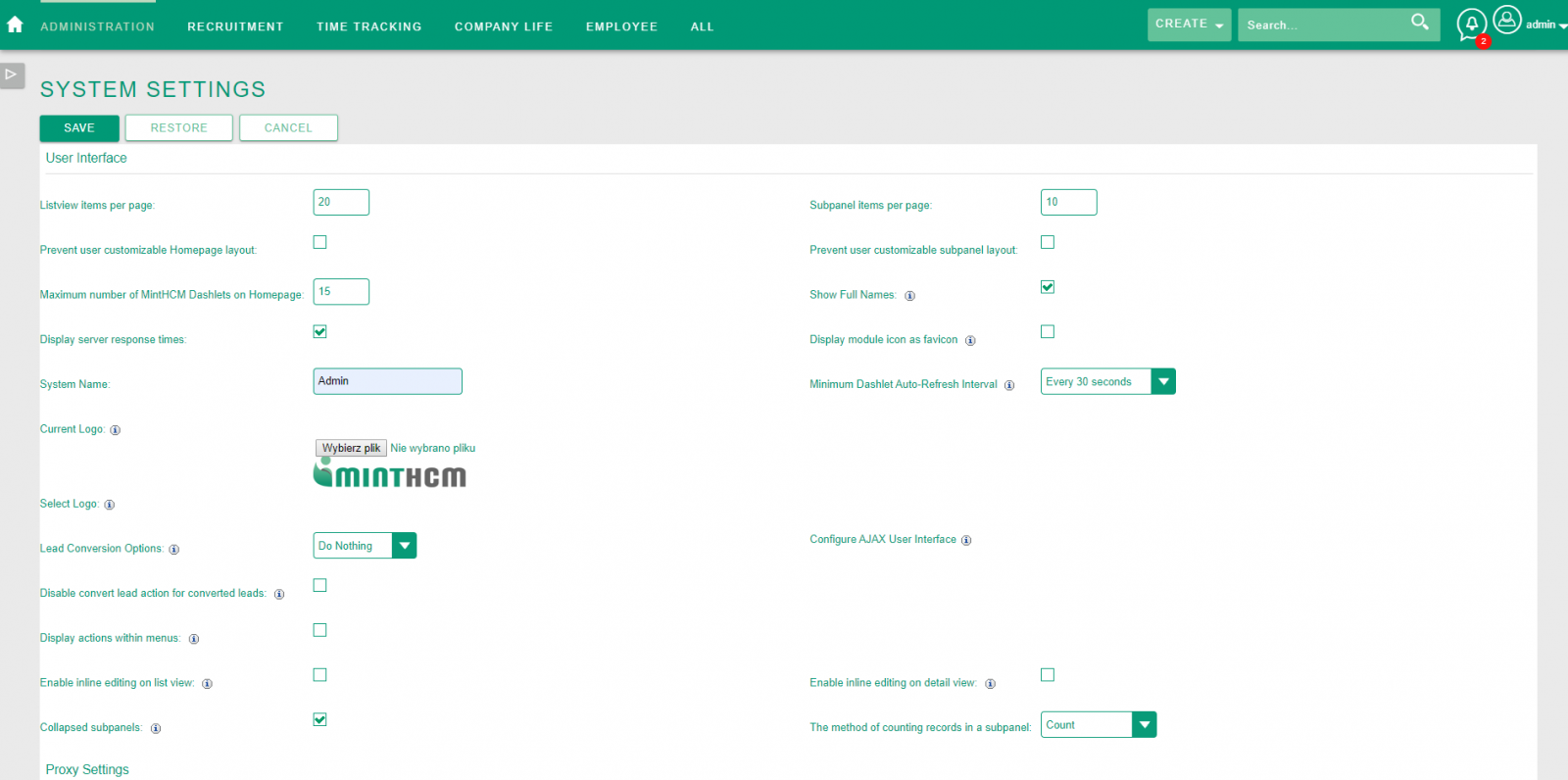Open the Time Tracking menu
The width and height of the screenshot is (1568, 780).
(368, 26)
